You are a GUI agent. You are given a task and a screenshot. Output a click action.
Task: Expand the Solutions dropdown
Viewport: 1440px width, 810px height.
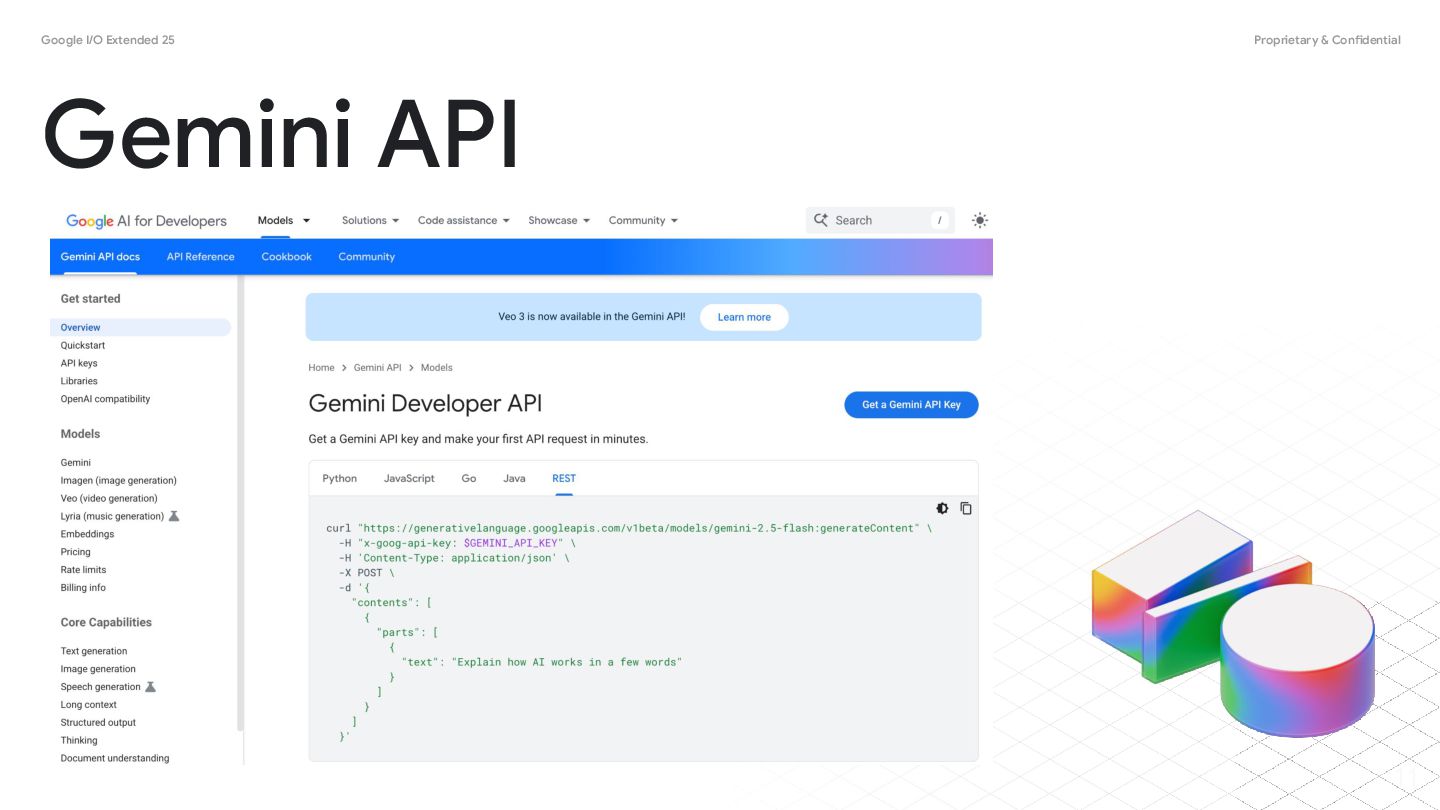click(370, 220)
